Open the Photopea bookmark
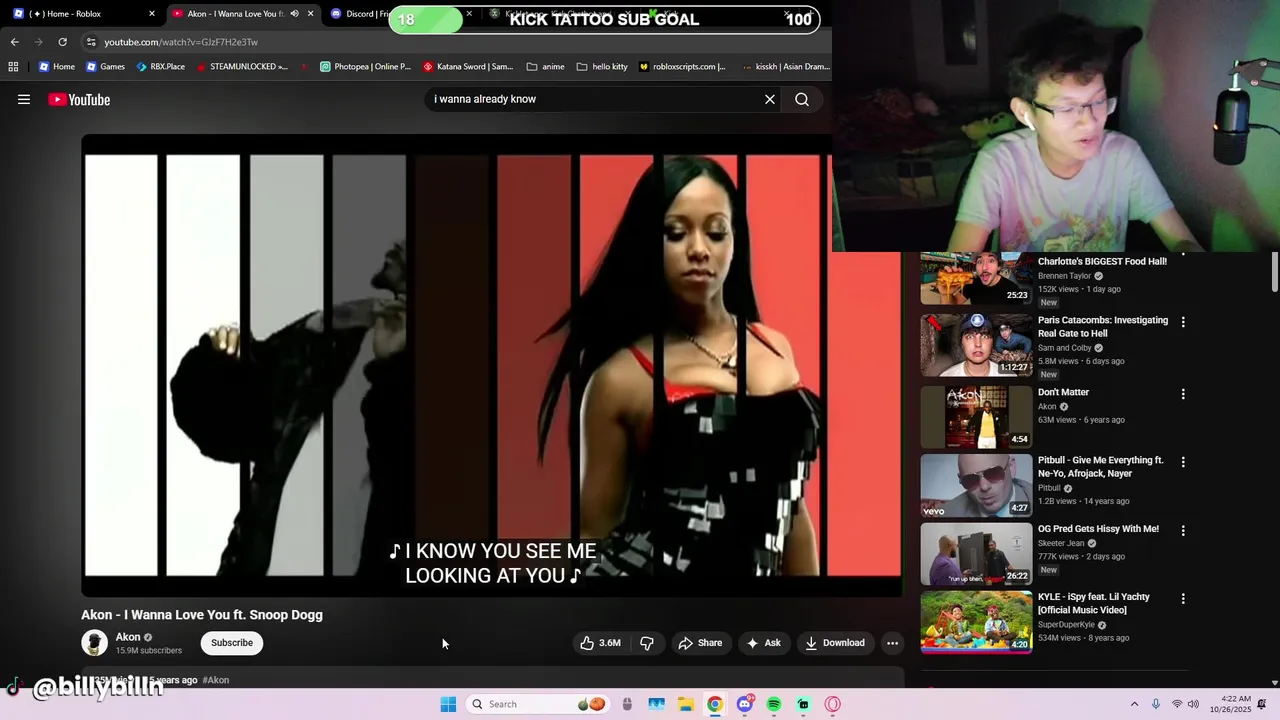This screenshot has height=720, width=1280. click(x=365, y=67)
